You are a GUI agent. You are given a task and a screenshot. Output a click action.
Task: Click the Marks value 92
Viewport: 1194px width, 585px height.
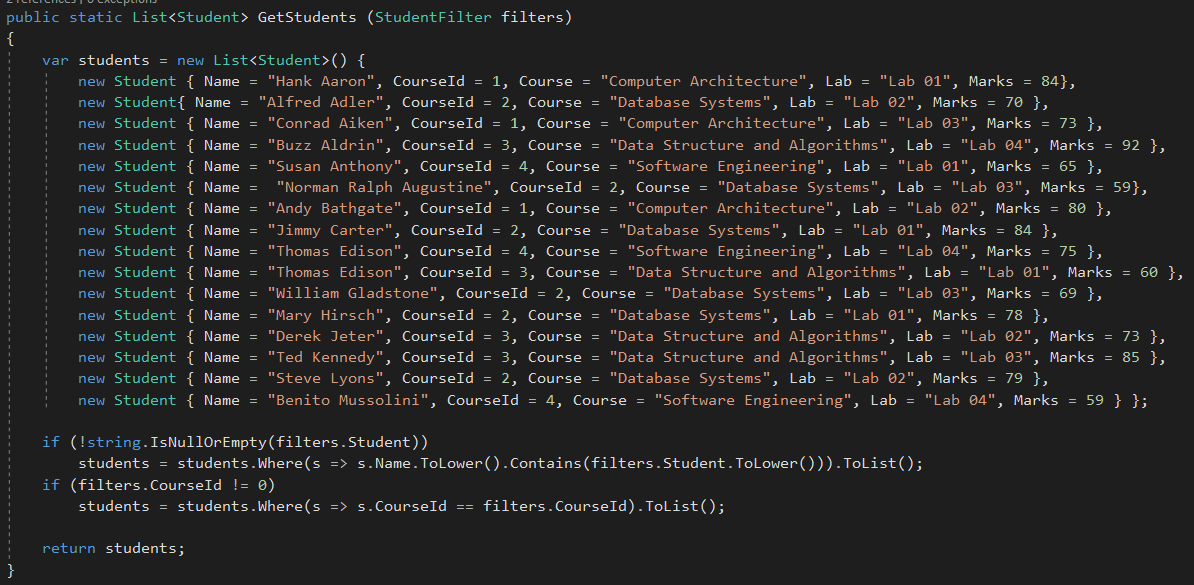coord(1132,145)
